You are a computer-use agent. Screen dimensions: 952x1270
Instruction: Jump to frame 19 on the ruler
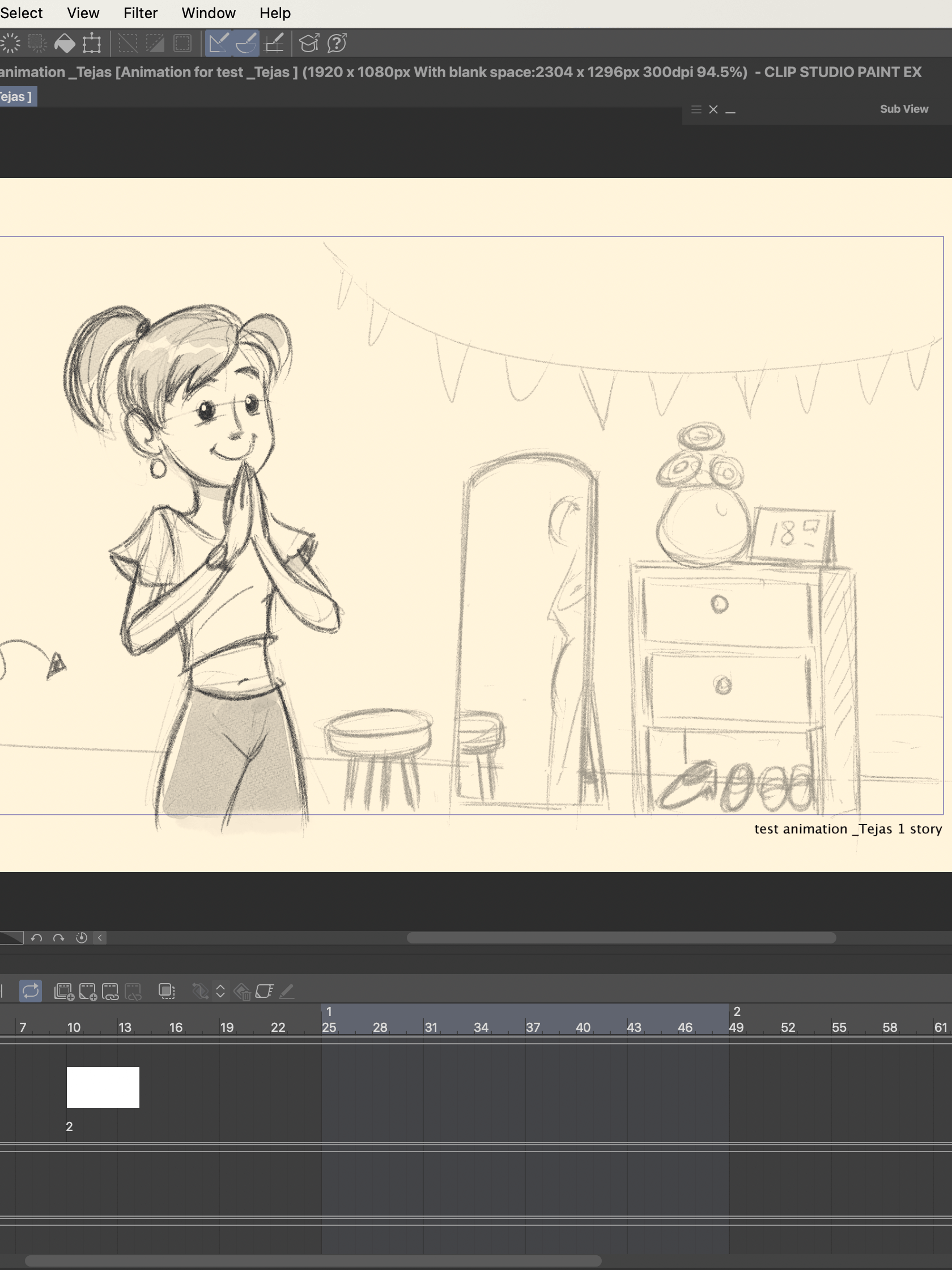click(227, 1027)
